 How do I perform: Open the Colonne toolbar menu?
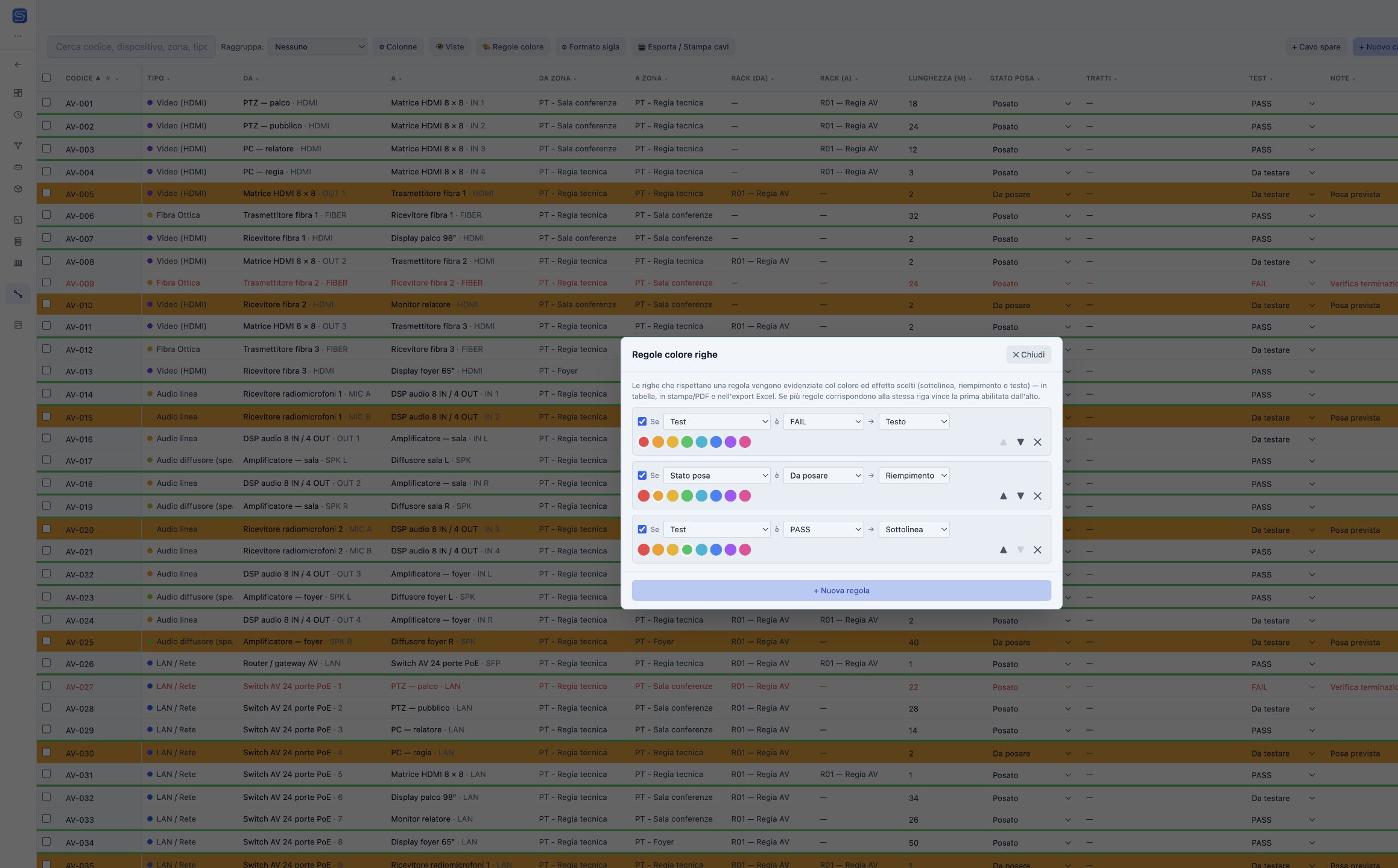click(x=398, y=47)
